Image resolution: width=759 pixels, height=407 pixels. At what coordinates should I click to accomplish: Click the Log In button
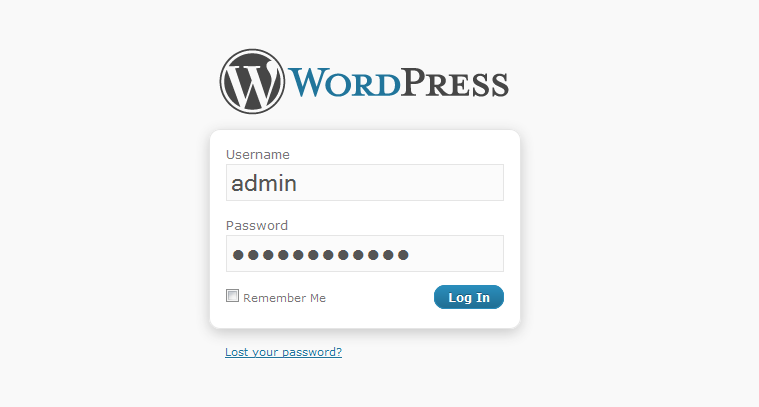pyautogui.click(x=469, y=297)
